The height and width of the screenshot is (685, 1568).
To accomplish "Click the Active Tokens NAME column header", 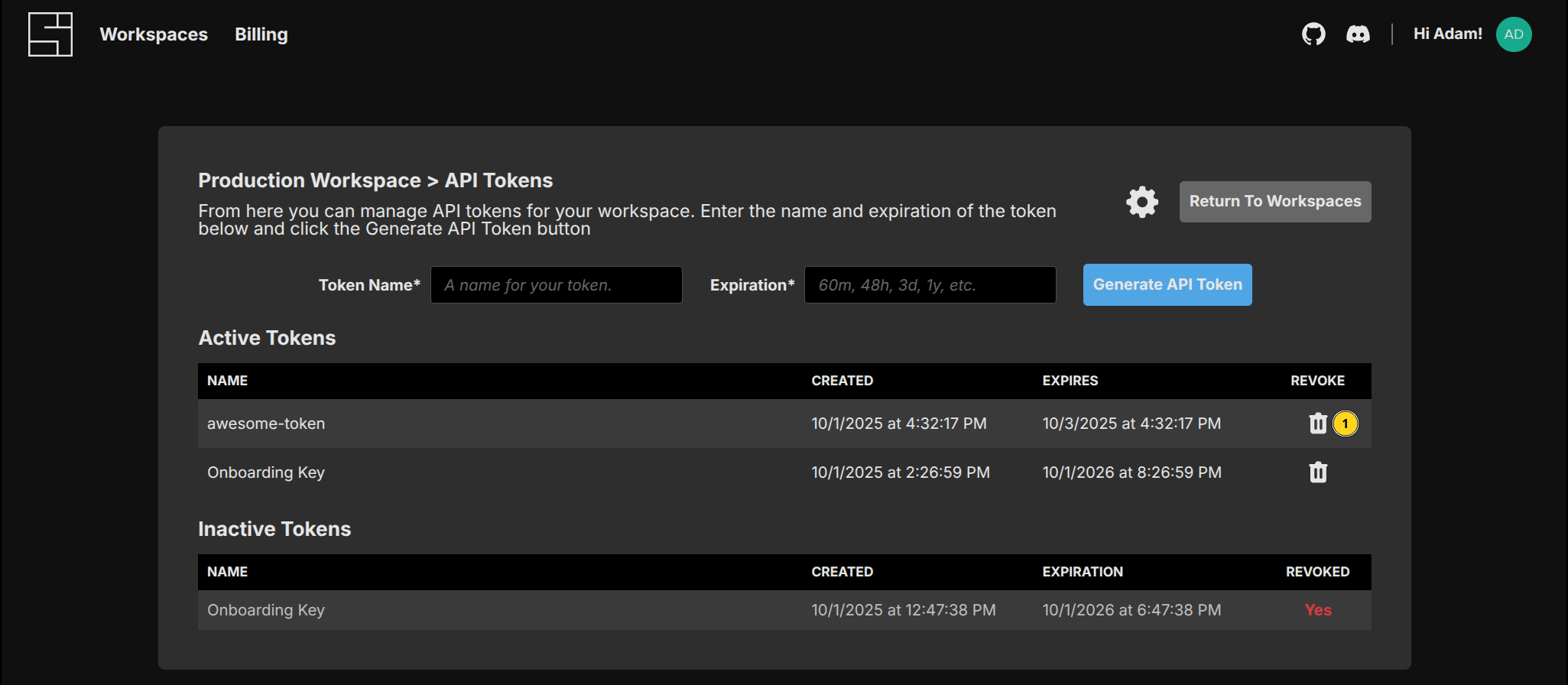I will pyautogui.click(x=228, y=381).
